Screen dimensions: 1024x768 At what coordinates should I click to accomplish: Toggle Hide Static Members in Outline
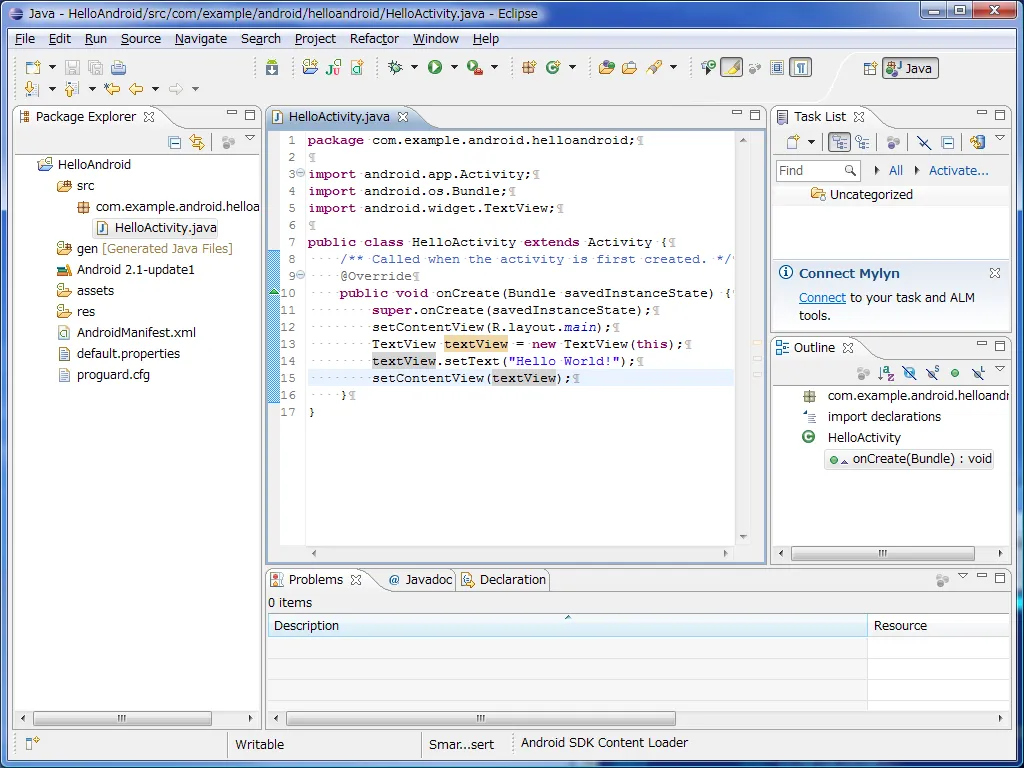933,373
